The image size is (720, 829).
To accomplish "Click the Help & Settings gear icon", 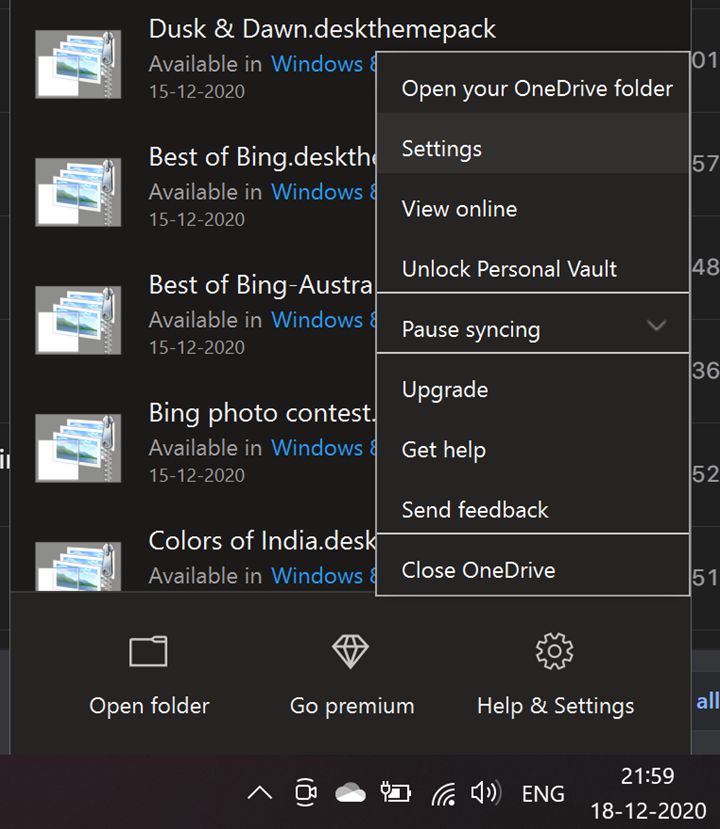I will (555, 651).
